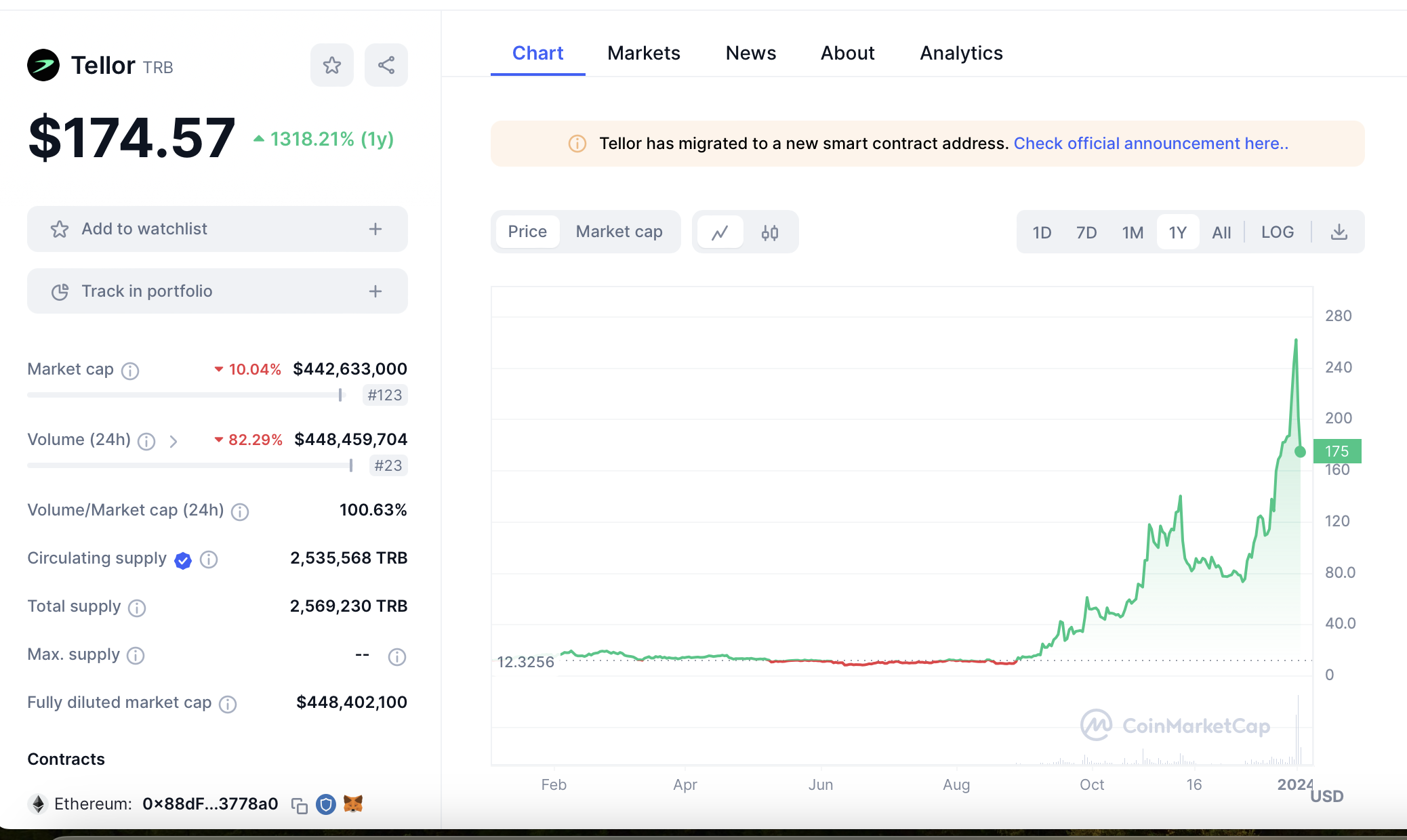
Task: Click the MetaMask fox icon
Action: click(x=353, y=804)
